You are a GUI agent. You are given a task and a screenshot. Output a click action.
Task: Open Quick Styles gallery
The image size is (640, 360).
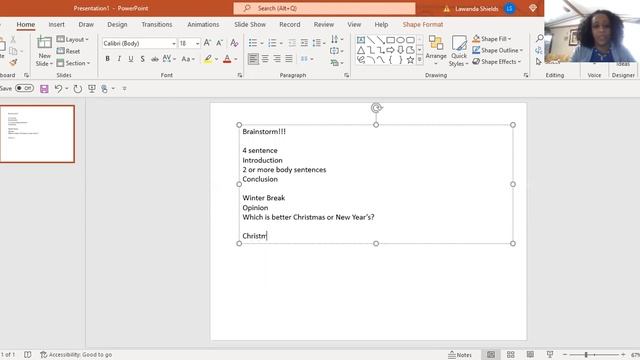point(459,51)
